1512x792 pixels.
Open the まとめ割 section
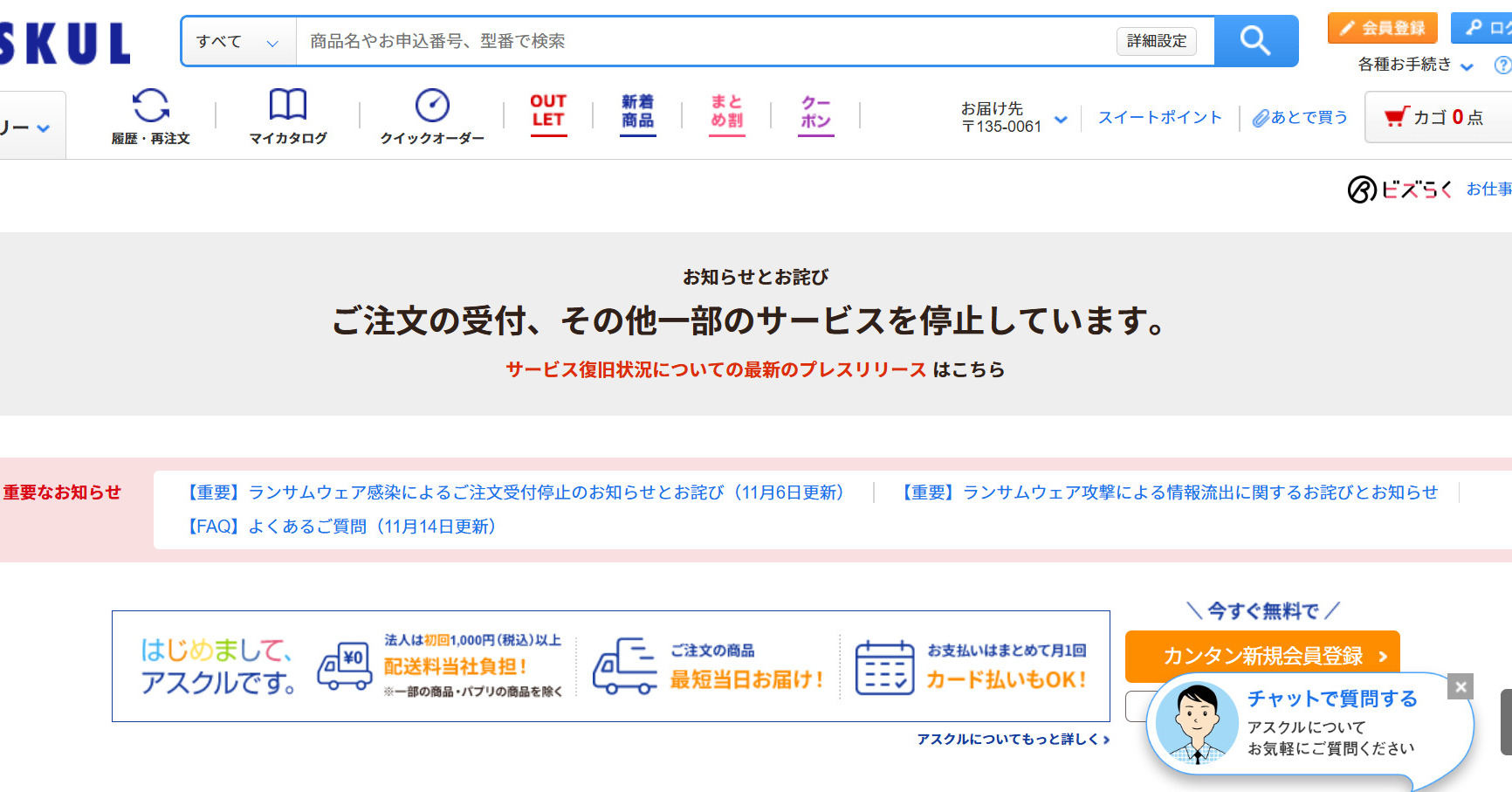(x=725, y=114)
